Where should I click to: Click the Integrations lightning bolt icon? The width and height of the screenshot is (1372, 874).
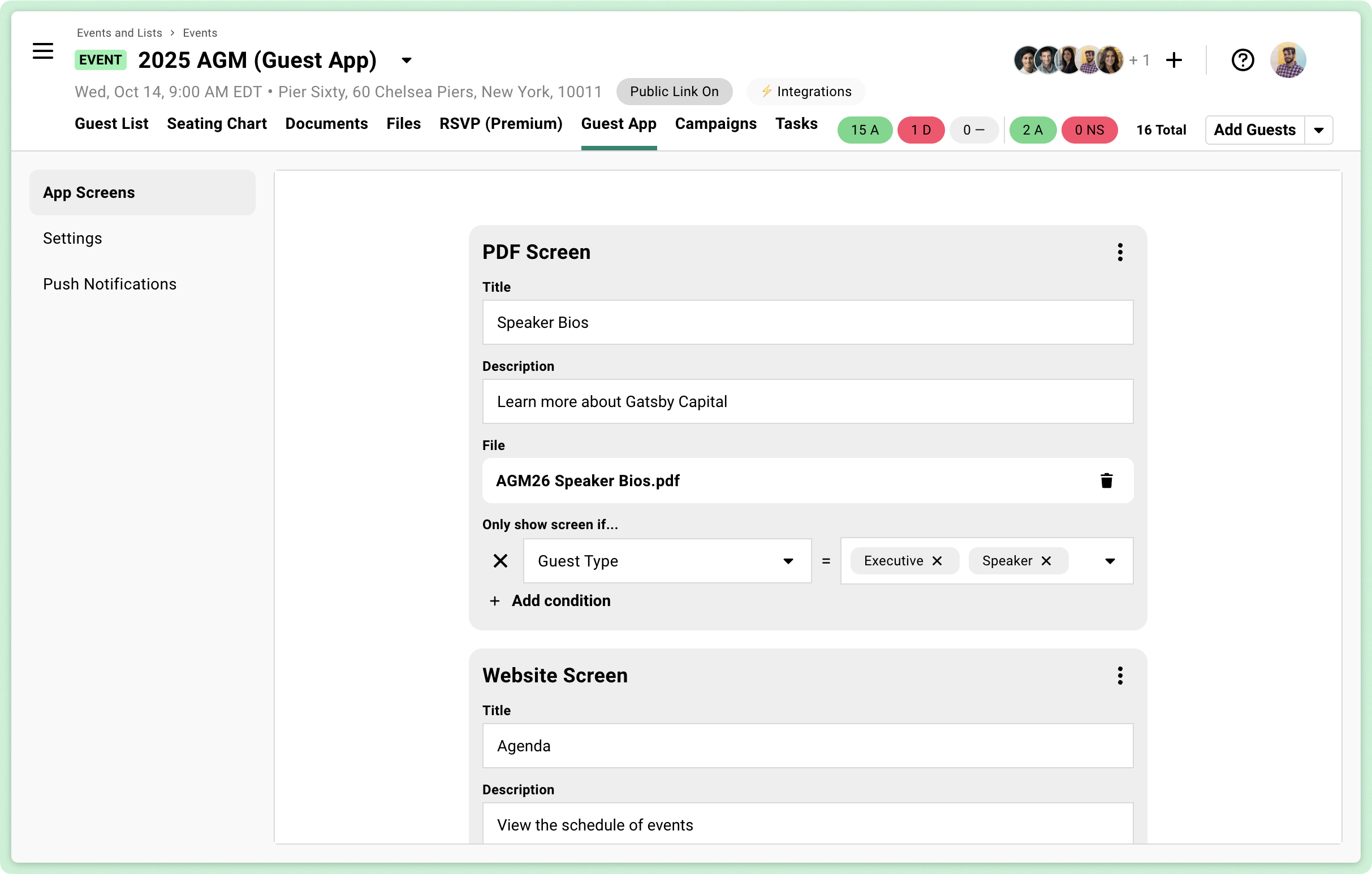[x=767, y=91]
